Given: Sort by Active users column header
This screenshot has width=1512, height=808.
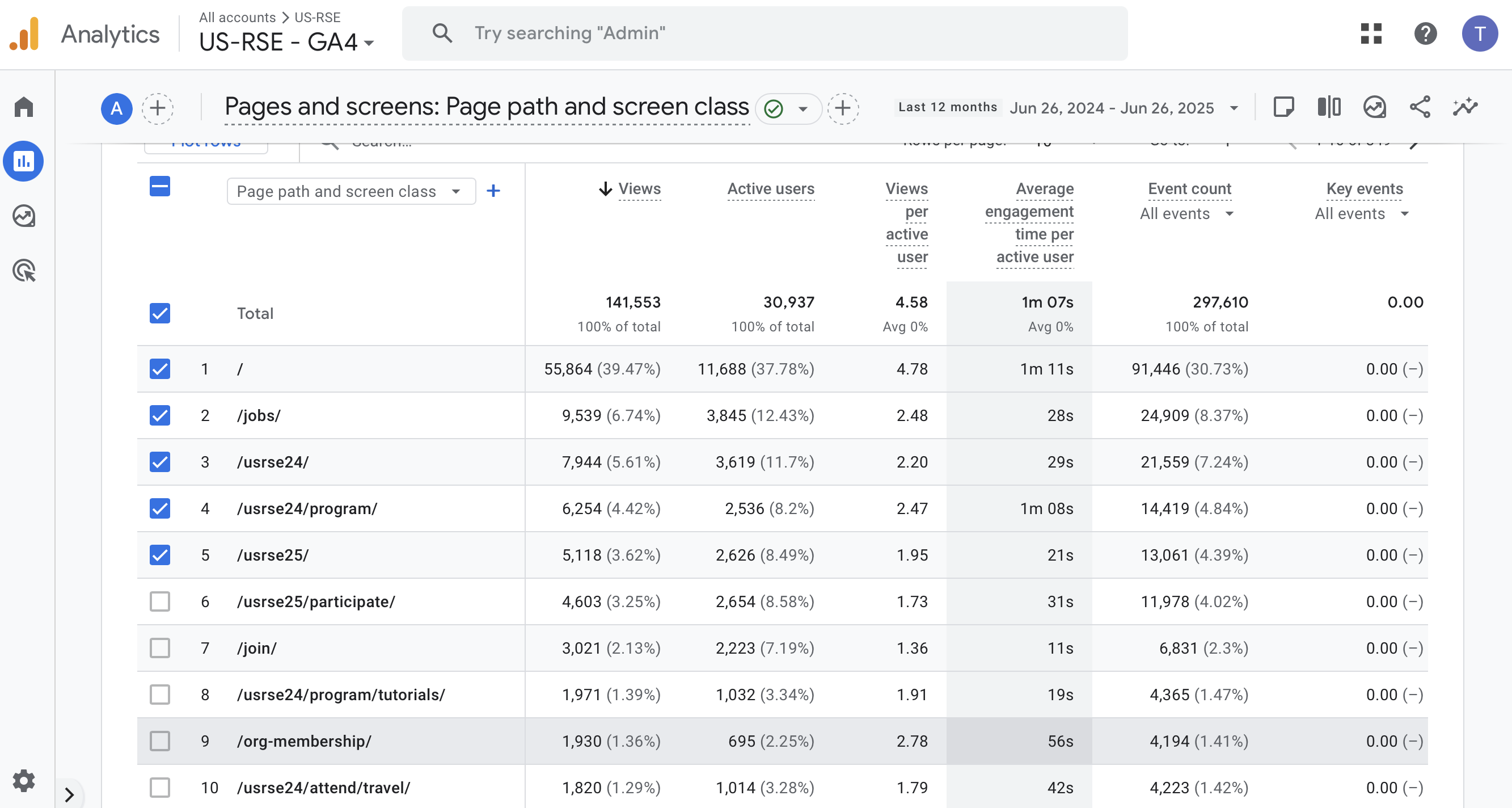Looking at the screenshot, I should coord(770,189).
